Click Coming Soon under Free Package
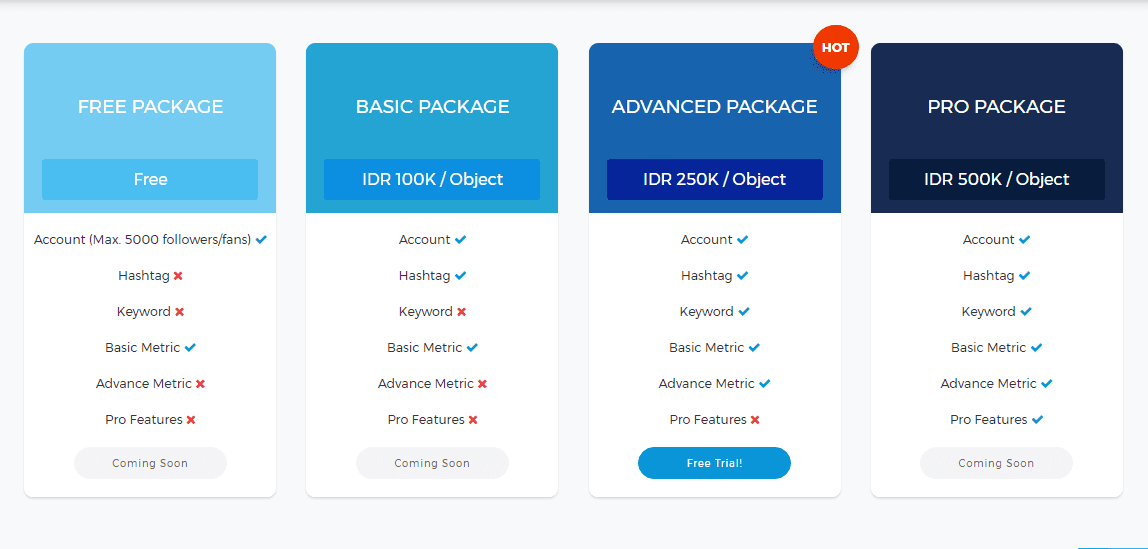The width and height of the screenshot is (1148, 549). point(150,463)
